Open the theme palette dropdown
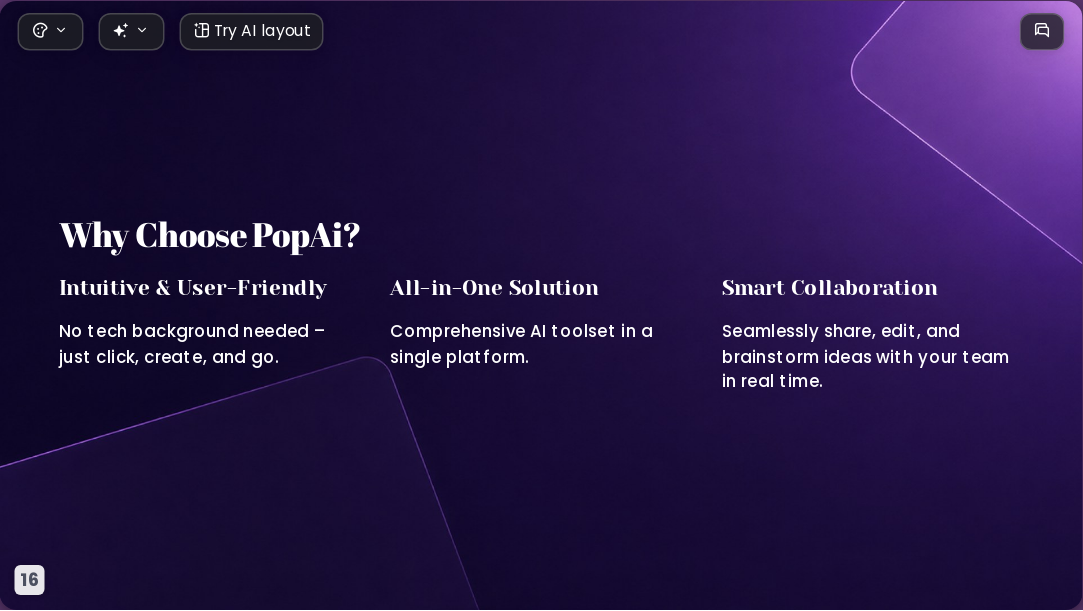Screen dimensions: 1083x611 click(x=50, y=32)
